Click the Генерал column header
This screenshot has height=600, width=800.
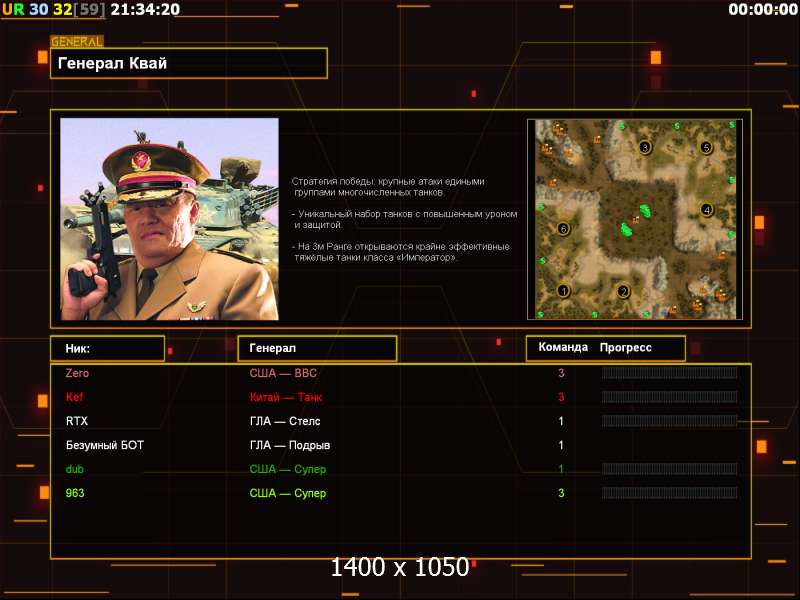(x=316, y=348)
